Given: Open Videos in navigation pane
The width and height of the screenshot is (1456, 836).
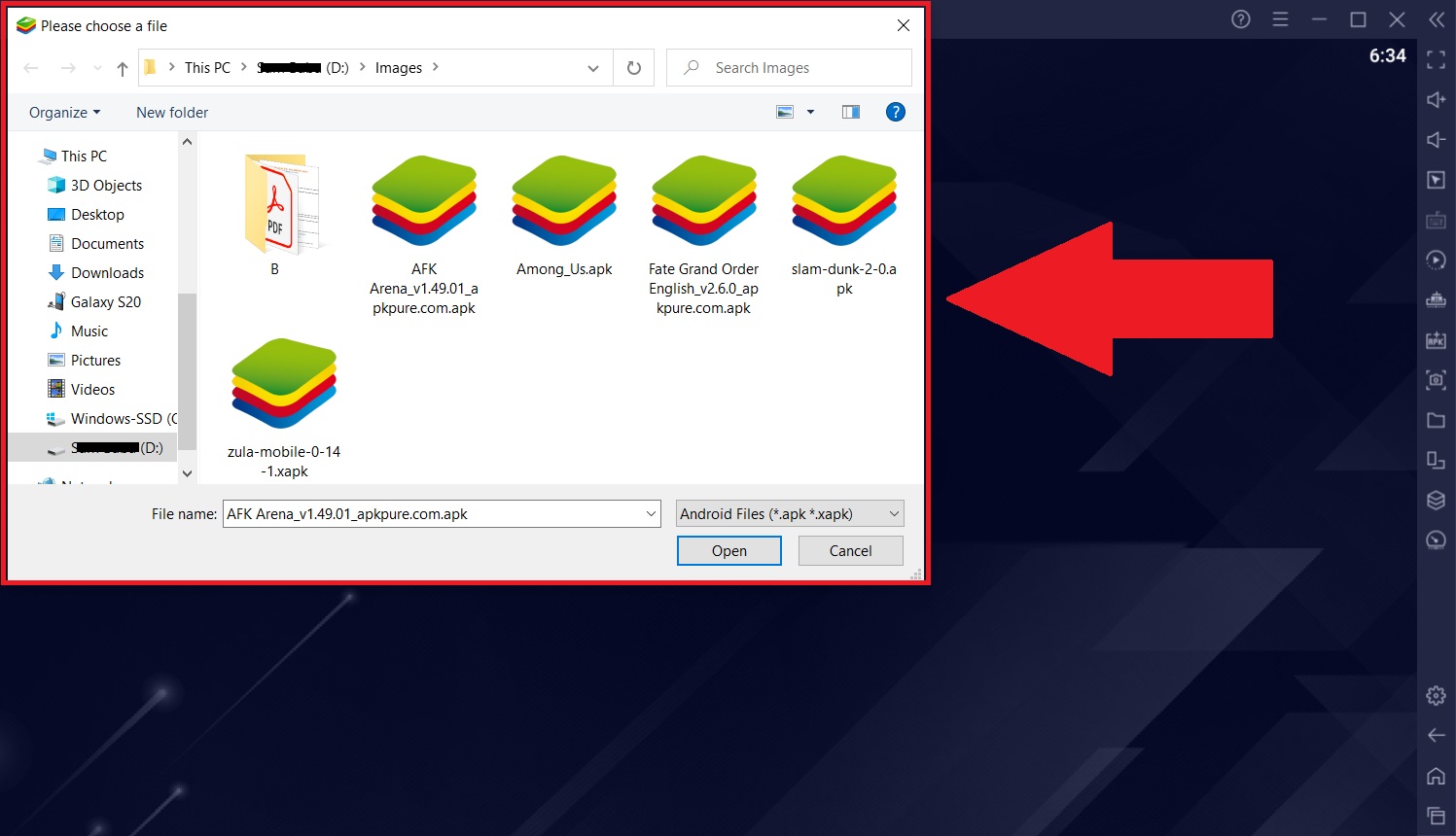Looking at the screenshot, I should (x=92, y=390).
